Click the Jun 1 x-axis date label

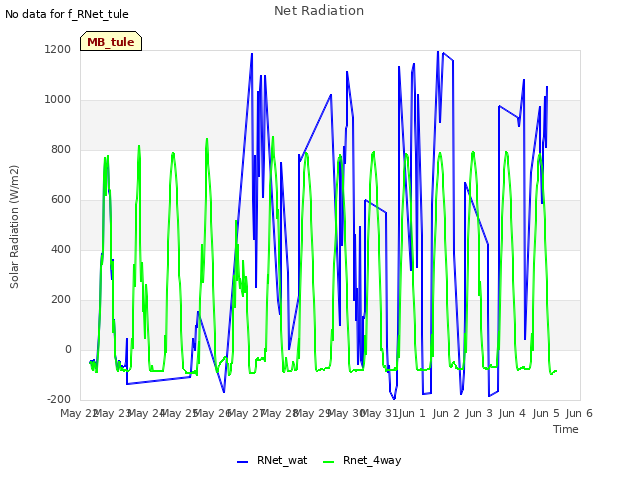point(412,413)
